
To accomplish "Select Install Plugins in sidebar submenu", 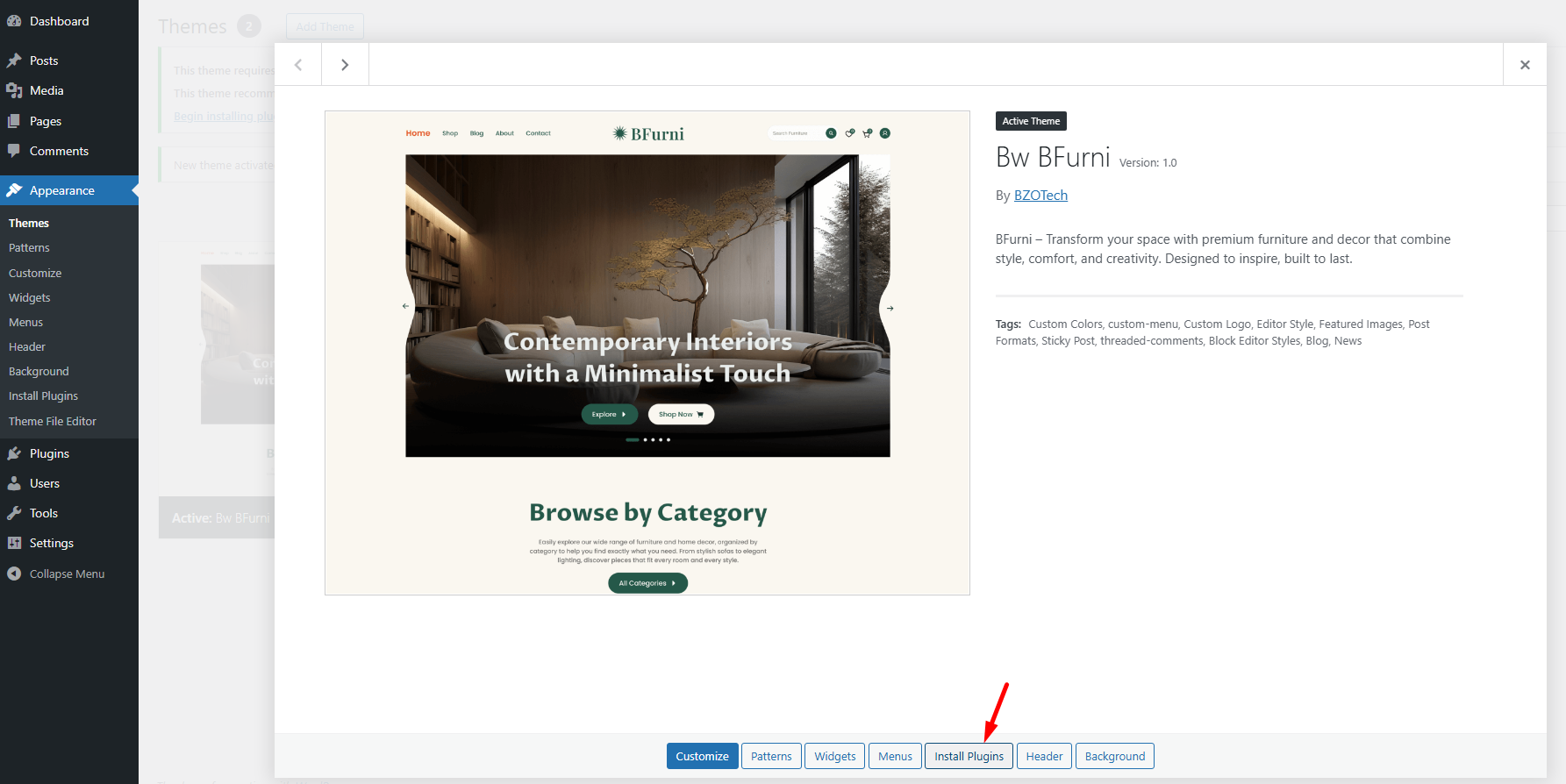I will (x=43, y=396).
